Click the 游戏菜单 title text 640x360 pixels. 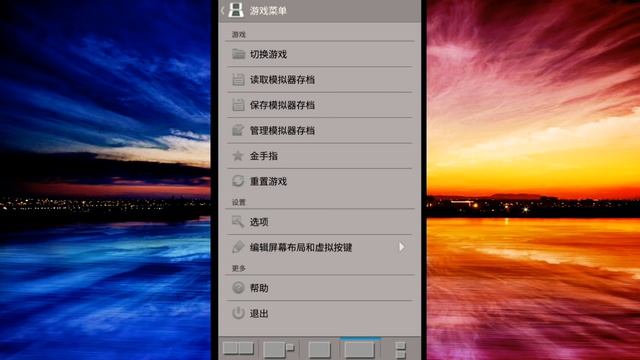268,11
